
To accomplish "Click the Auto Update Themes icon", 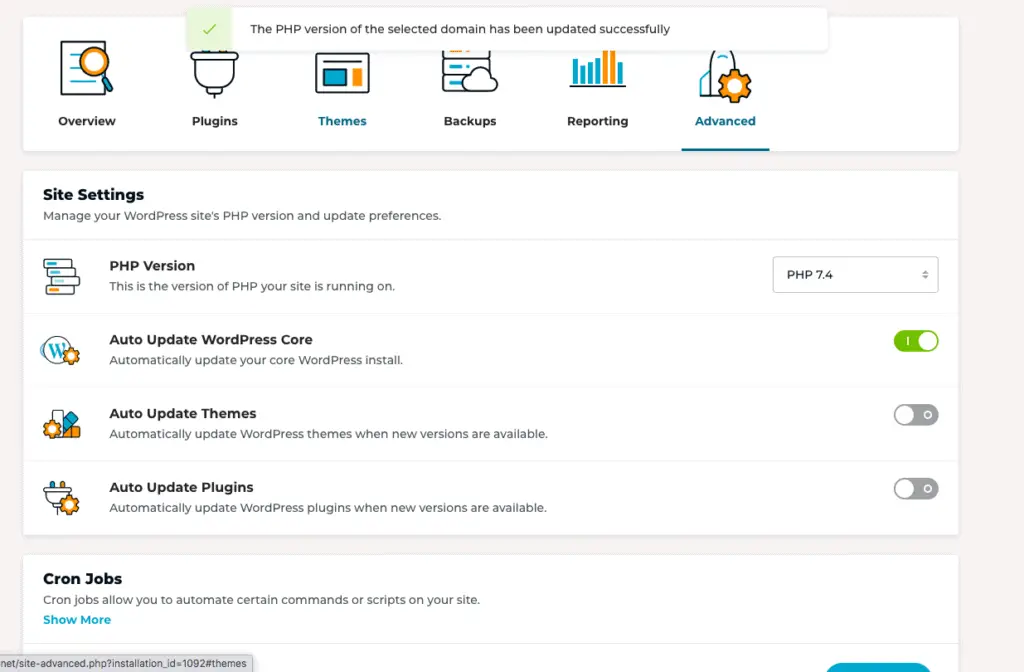I will [61, 424].
